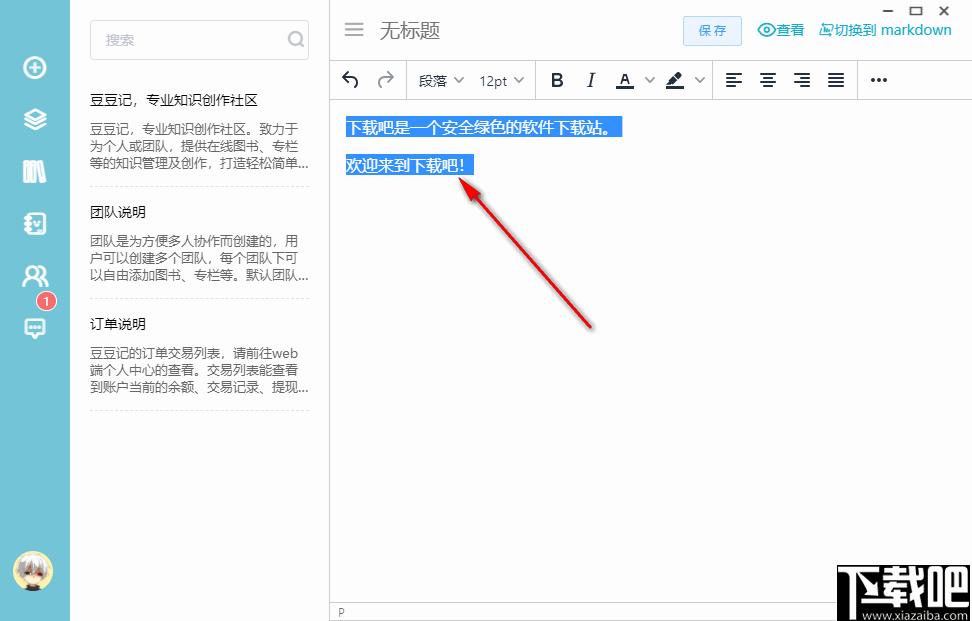Undo the last edit
This screenshot has width=972, height=621.
(x=350, y=80)
